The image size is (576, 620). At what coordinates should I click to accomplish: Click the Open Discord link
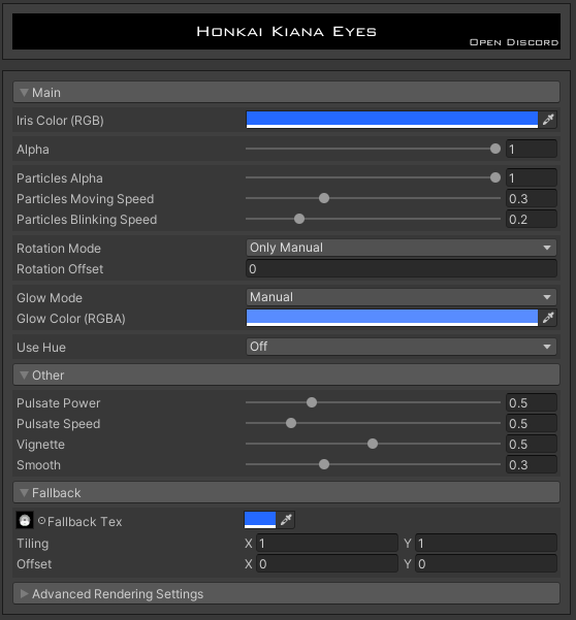[514, 42]
